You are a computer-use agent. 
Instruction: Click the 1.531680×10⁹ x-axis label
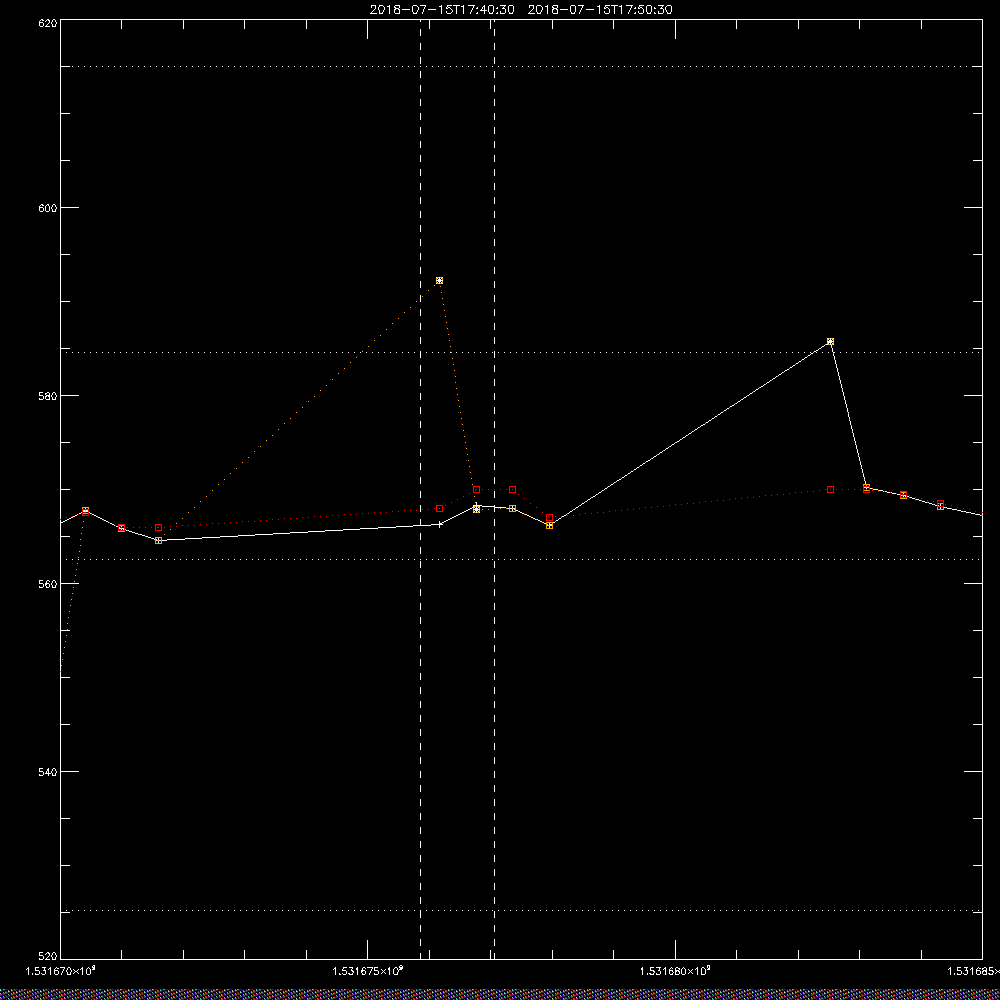click(675, 971)
